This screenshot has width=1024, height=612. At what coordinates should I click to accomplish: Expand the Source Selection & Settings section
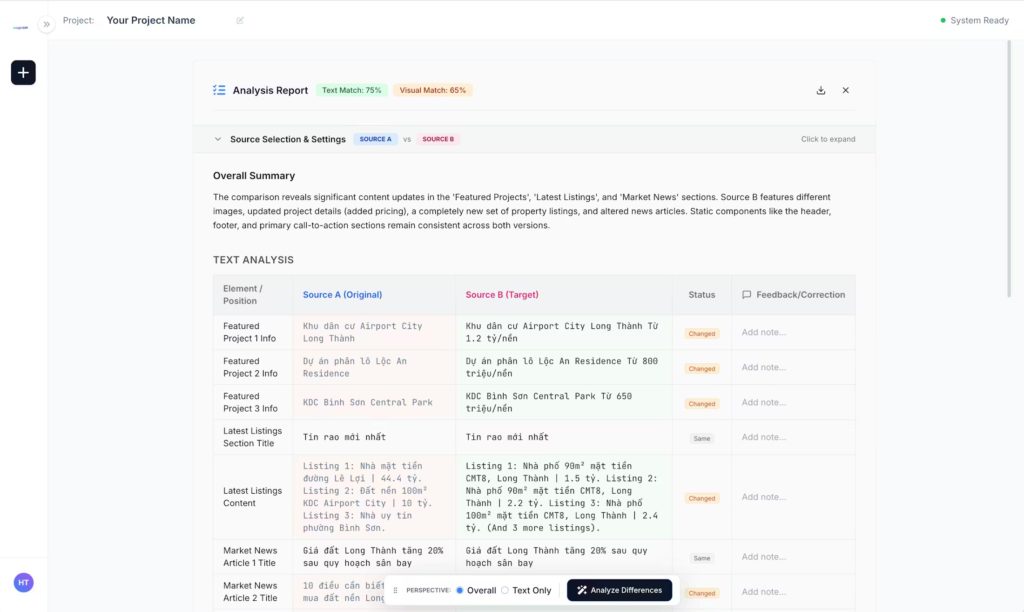click(x=218, y=139)
